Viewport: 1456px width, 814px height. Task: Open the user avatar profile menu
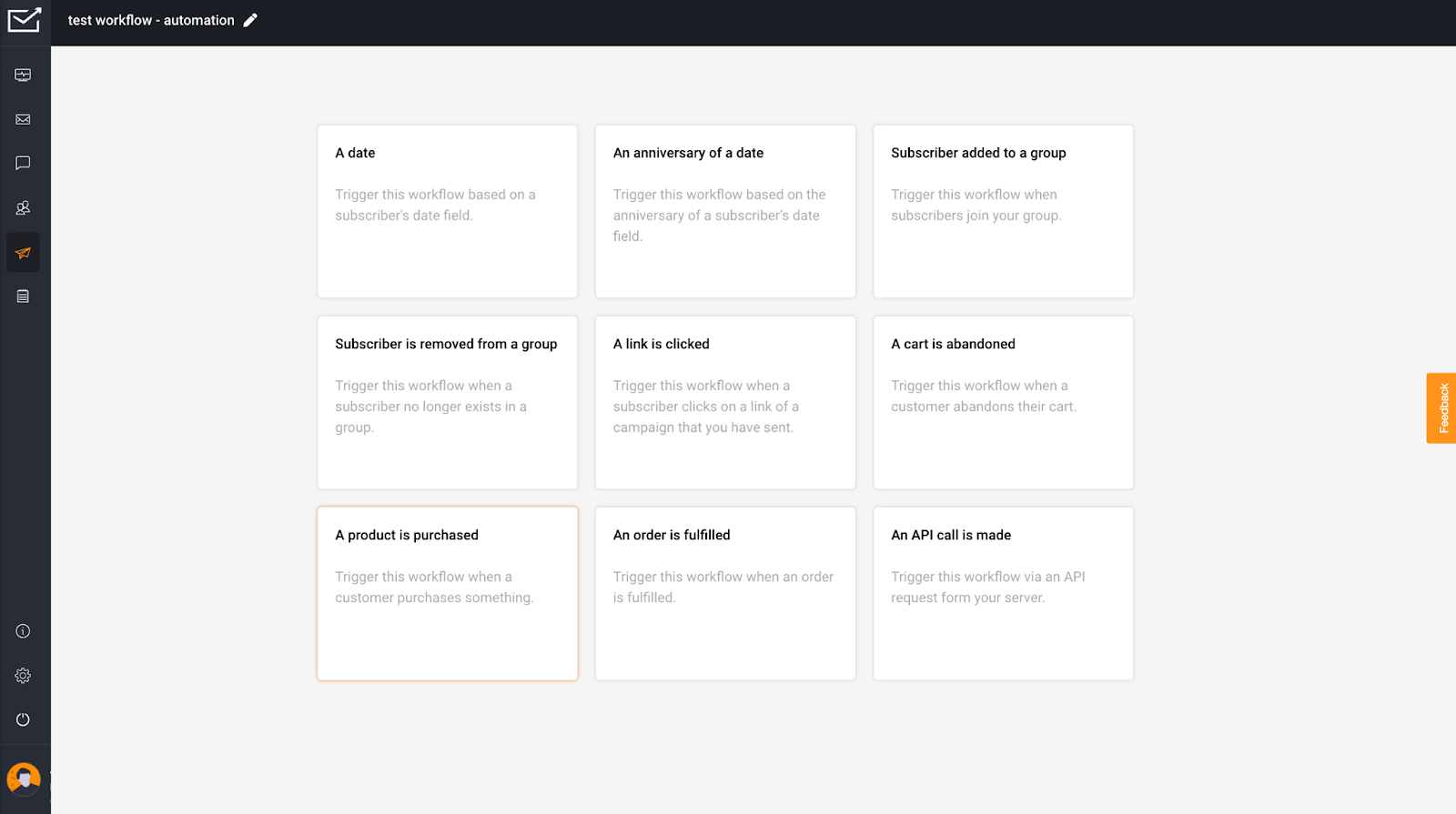[x=24, y=779]
